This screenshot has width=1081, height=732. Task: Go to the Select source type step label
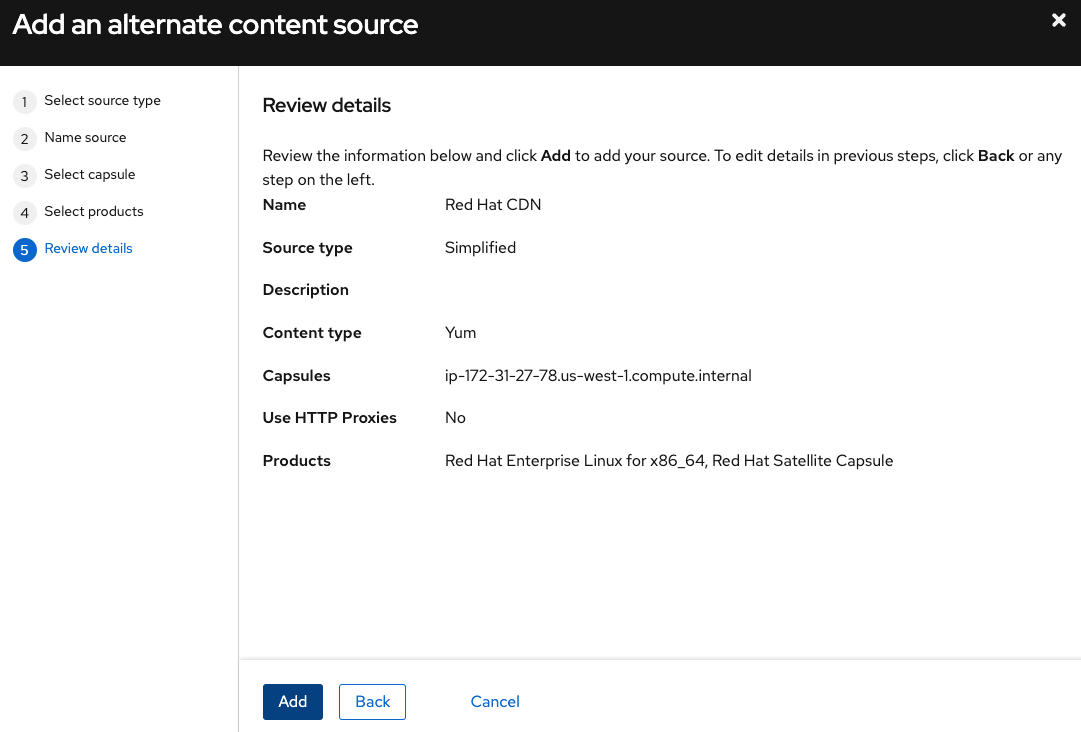(x=102, y=101)
